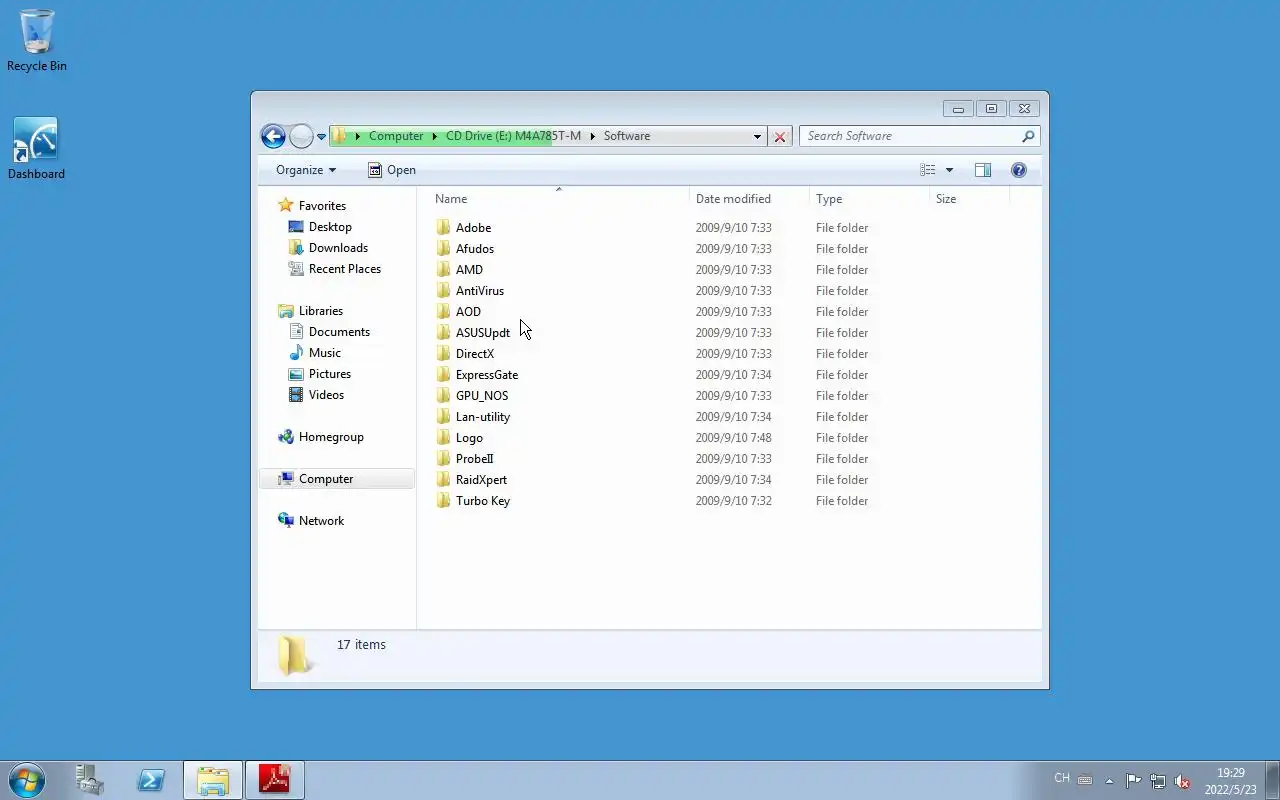Select the DirectX folder icon
Screen dimensions: 1280x800
pyautogui.click(x=444, y=354)
